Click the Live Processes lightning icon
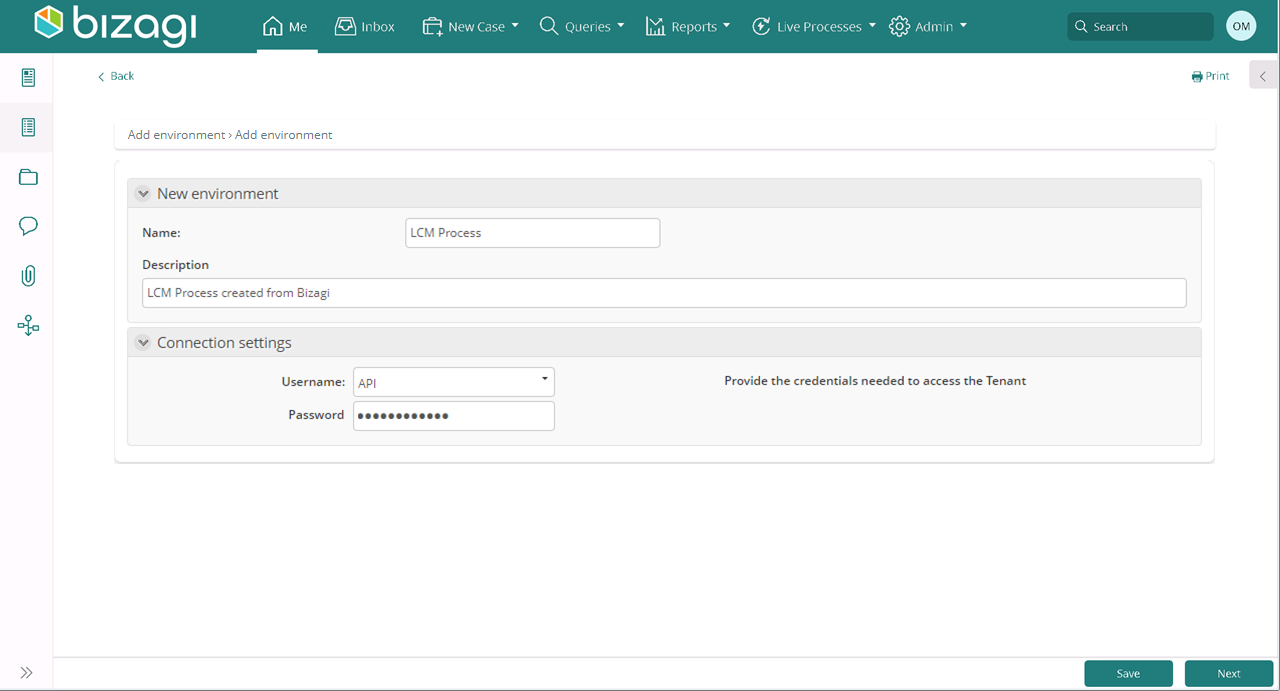Screen dimensions: 1280x691 pyautogui.click(x=761, y=27)
